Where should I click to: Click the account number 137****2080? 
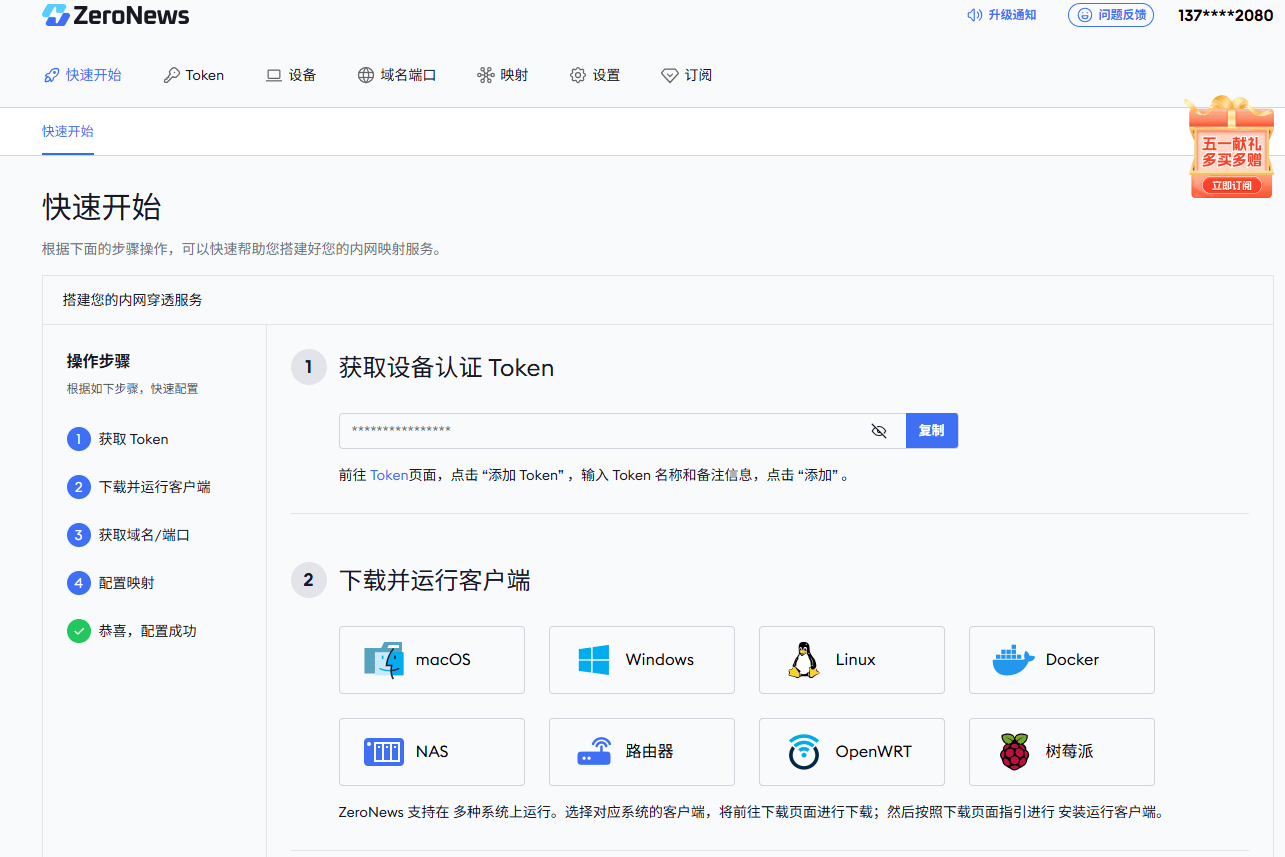point(1226,15)
